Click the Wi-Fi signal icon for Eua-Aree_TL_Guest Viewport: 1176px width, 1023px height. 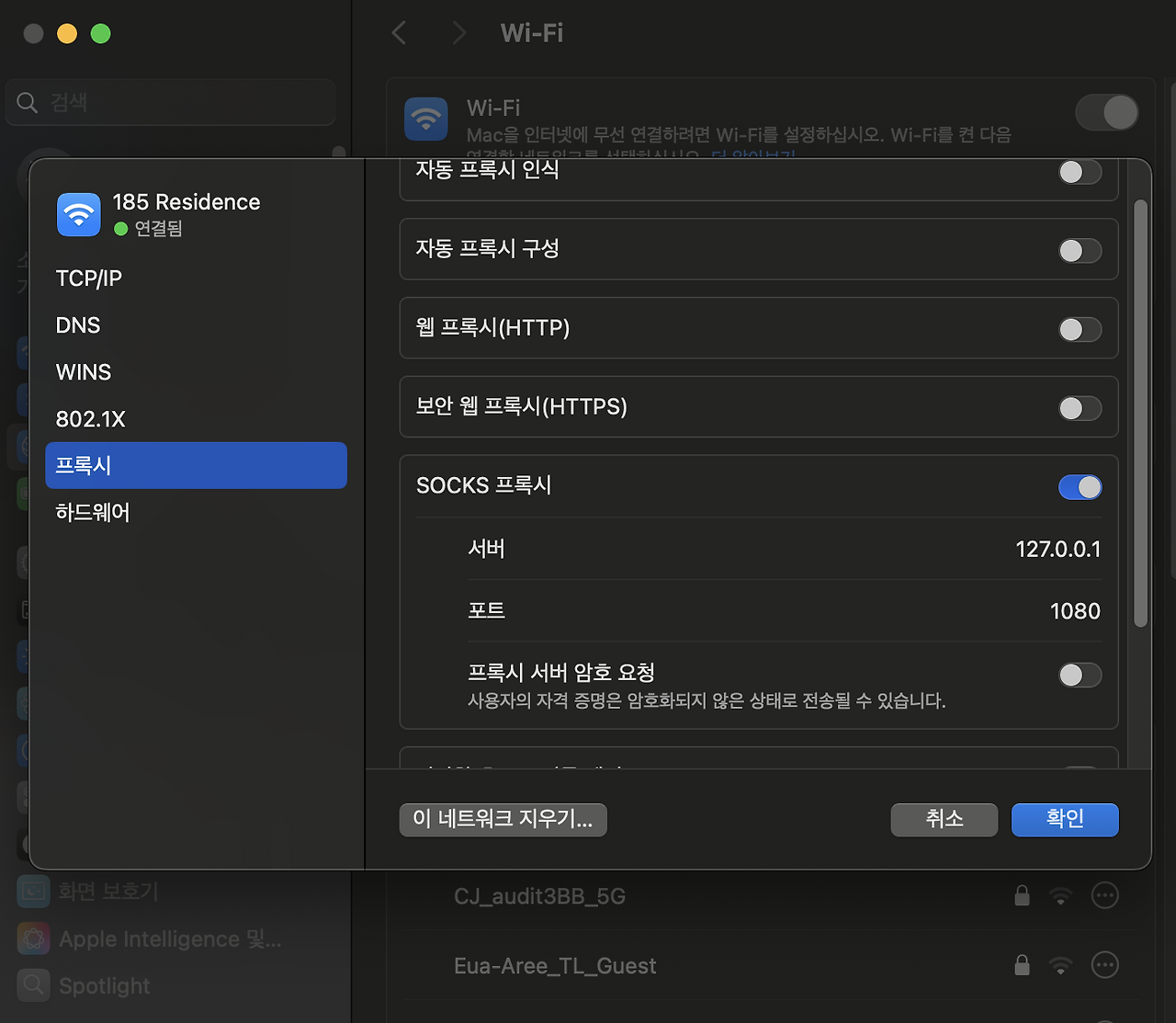(x=1061, y=965)
